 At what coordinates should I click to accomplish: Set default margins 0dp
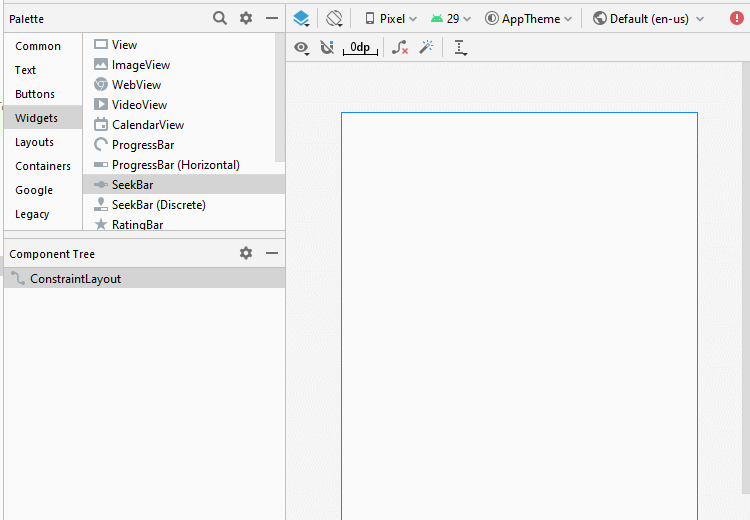360,47
